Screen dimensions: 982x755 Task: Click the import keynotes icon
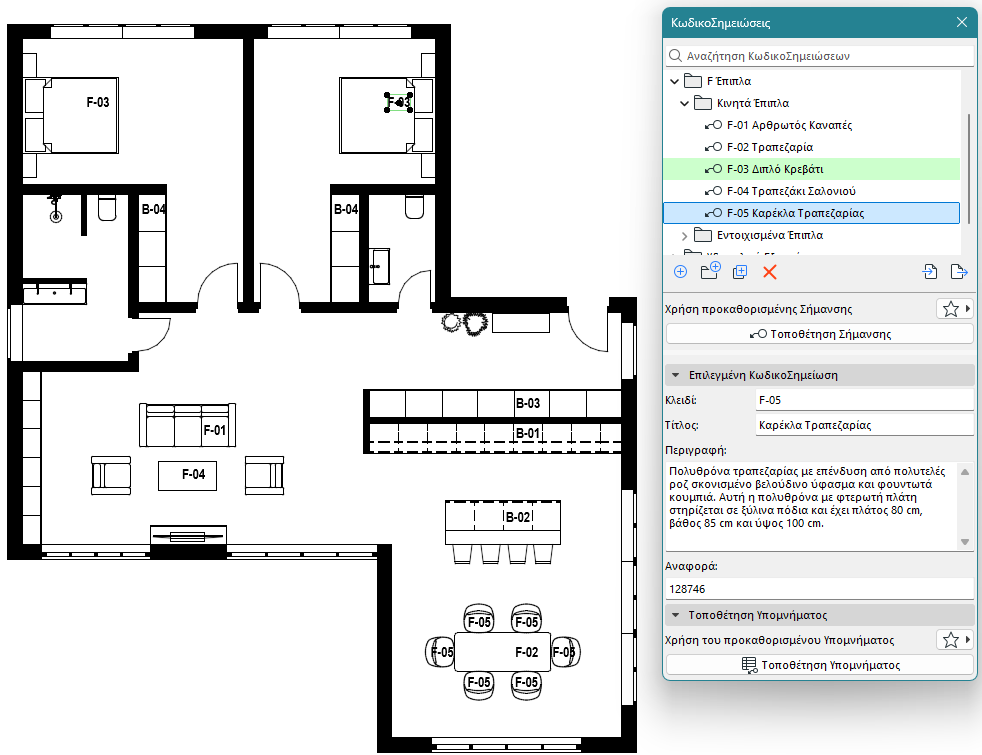930,272
